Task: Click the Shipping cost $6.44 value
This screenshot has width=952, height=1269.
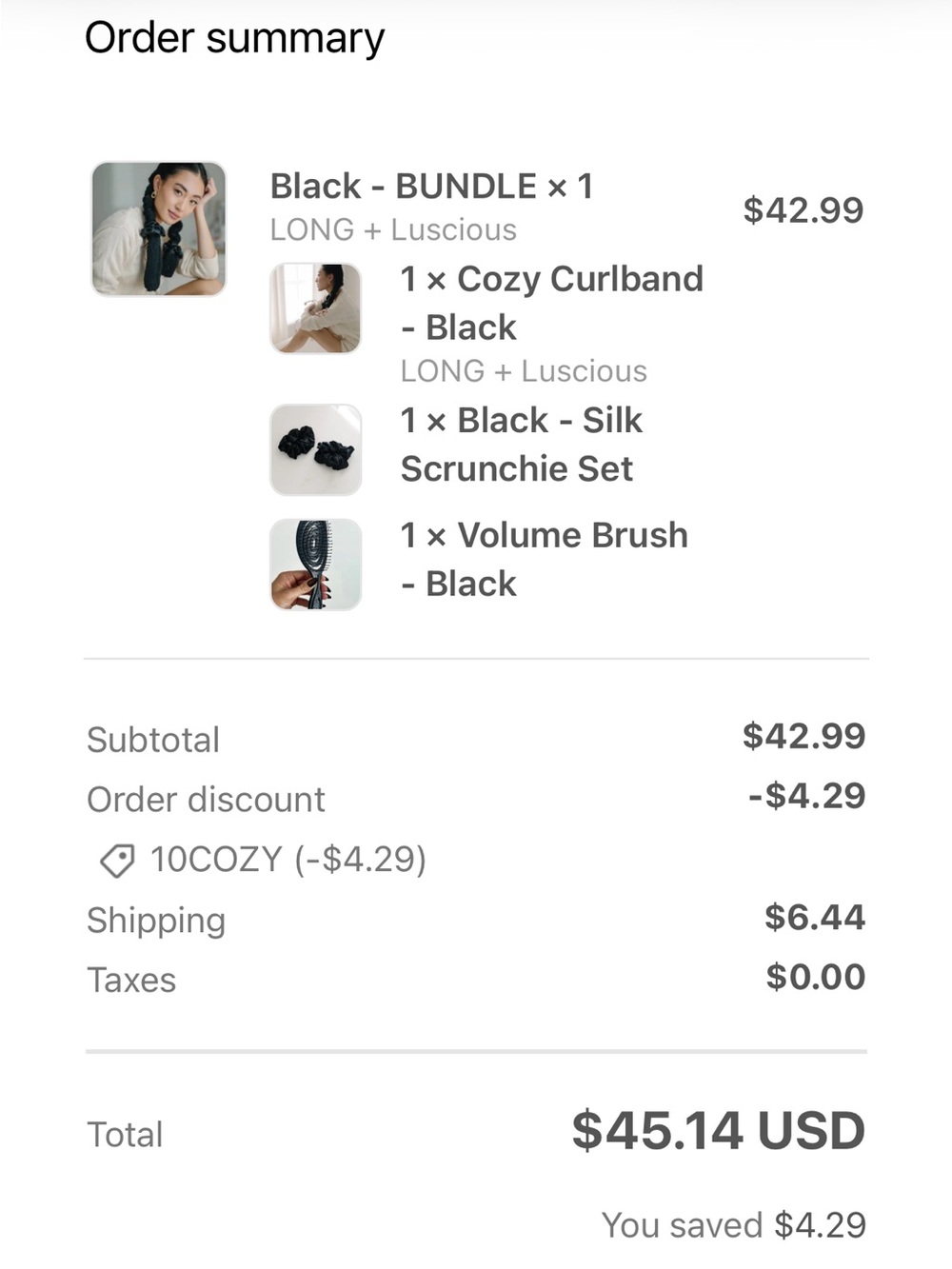Action: (x=815, y=917)
